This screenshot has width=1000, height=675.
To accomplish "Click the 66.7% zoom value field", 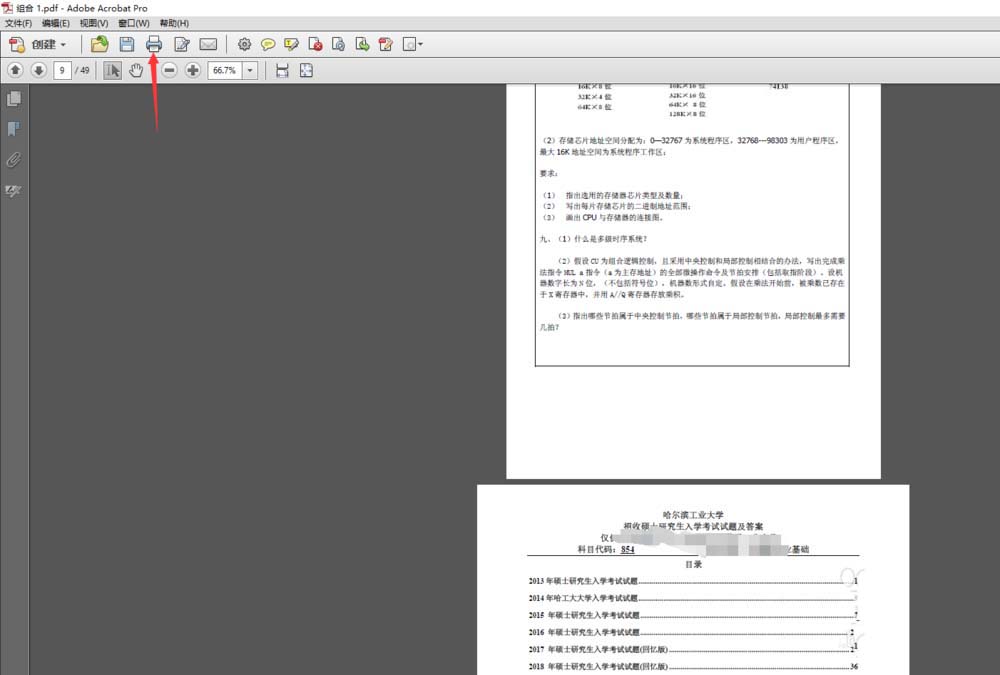I will pos(224,70).
